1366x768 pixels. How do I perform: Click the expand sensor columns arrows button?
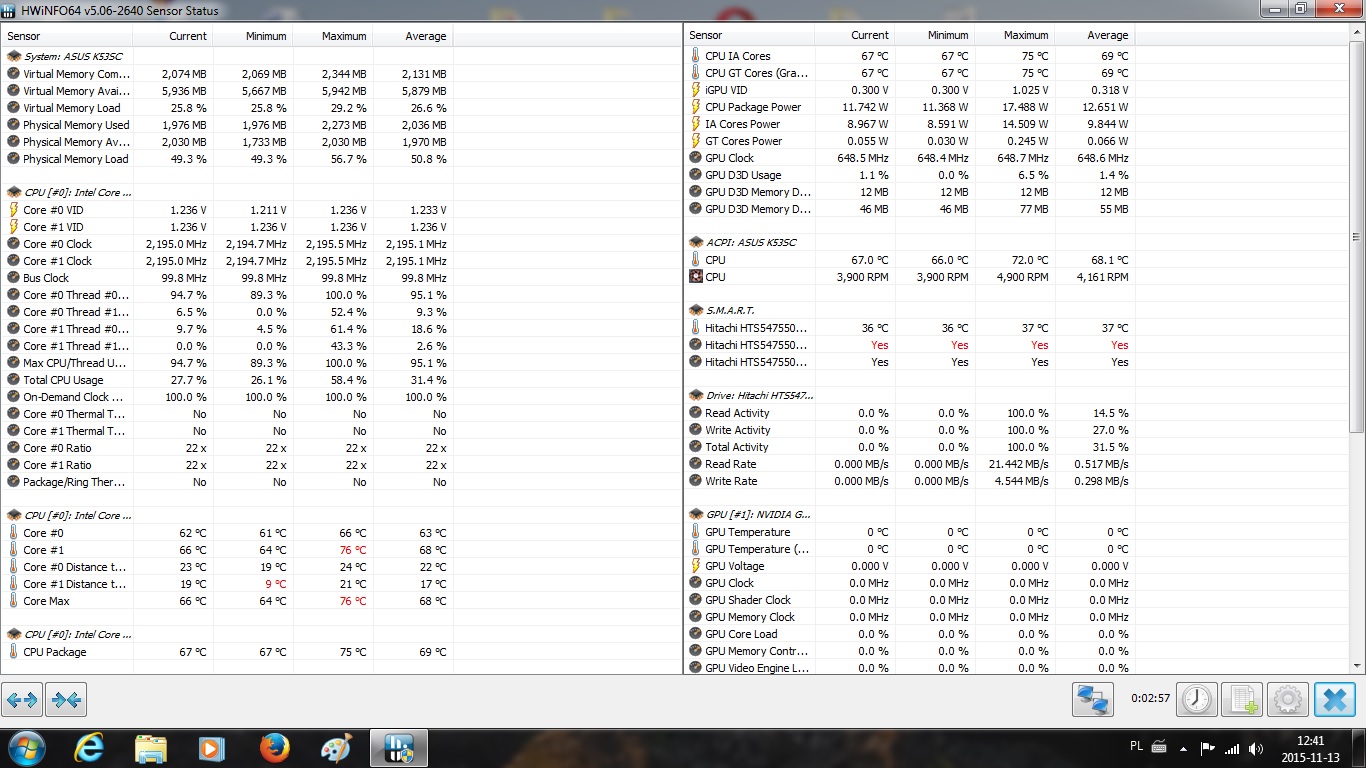coord(22,700)
